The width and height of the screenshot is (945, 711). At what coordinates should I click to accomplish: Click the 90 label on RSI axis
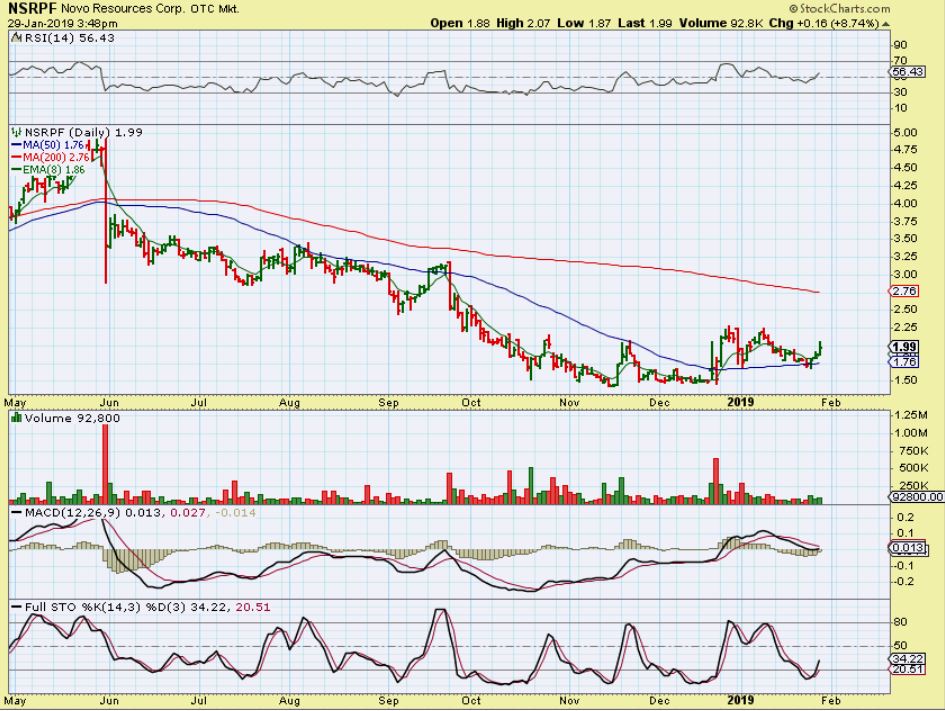coord(900,45)
